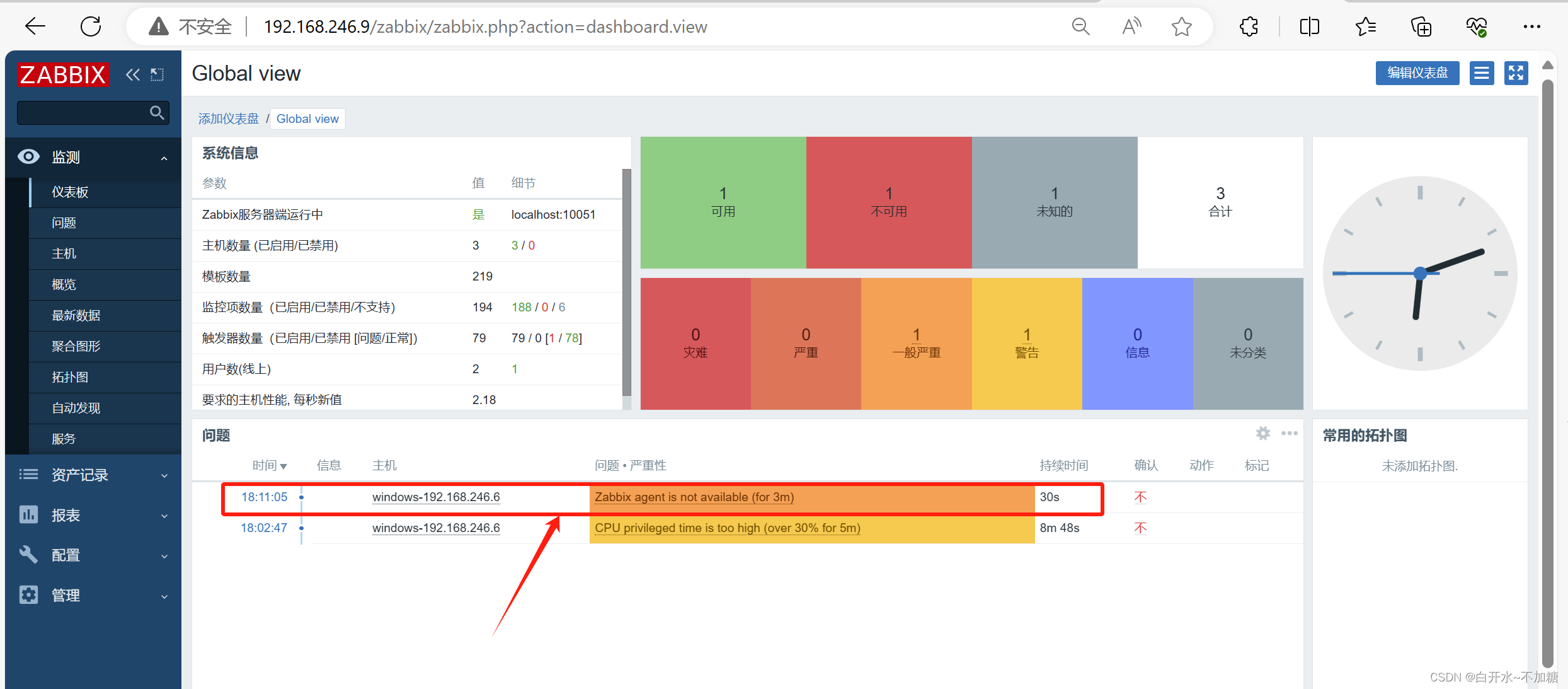Open the browser settings ellipsis menu
Image resolution: width=1568 pixels, height=689 pixels.
point(1531,26)
